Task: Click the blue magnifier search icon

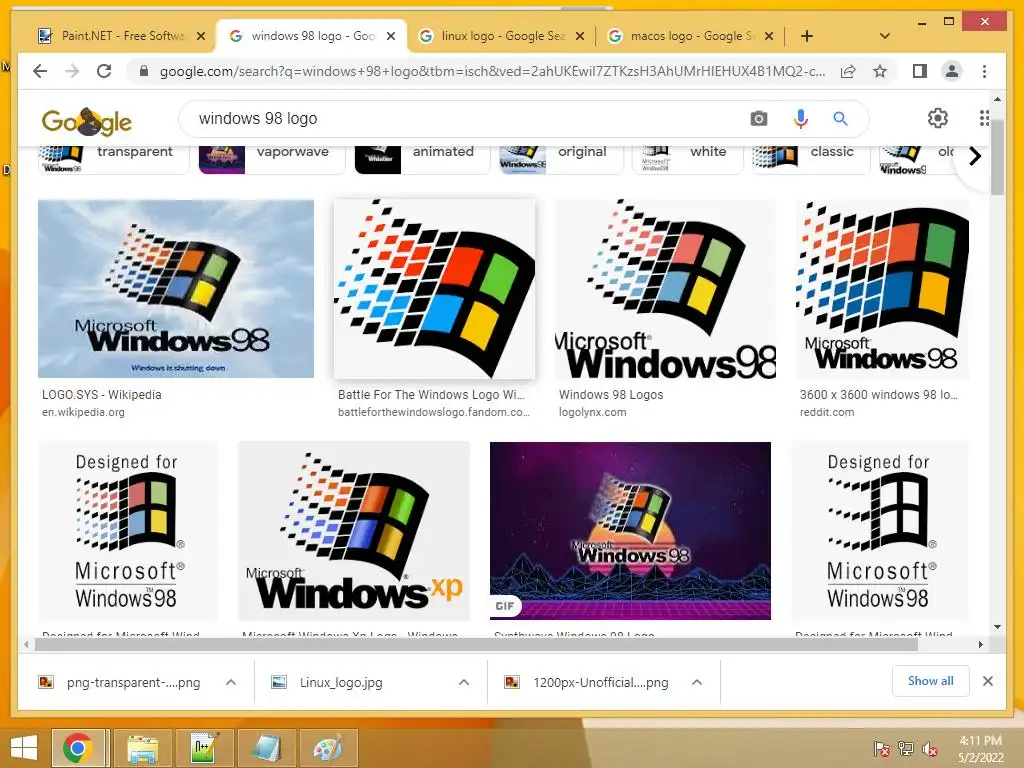Action: pyautogui.click(x=840, y=118)
